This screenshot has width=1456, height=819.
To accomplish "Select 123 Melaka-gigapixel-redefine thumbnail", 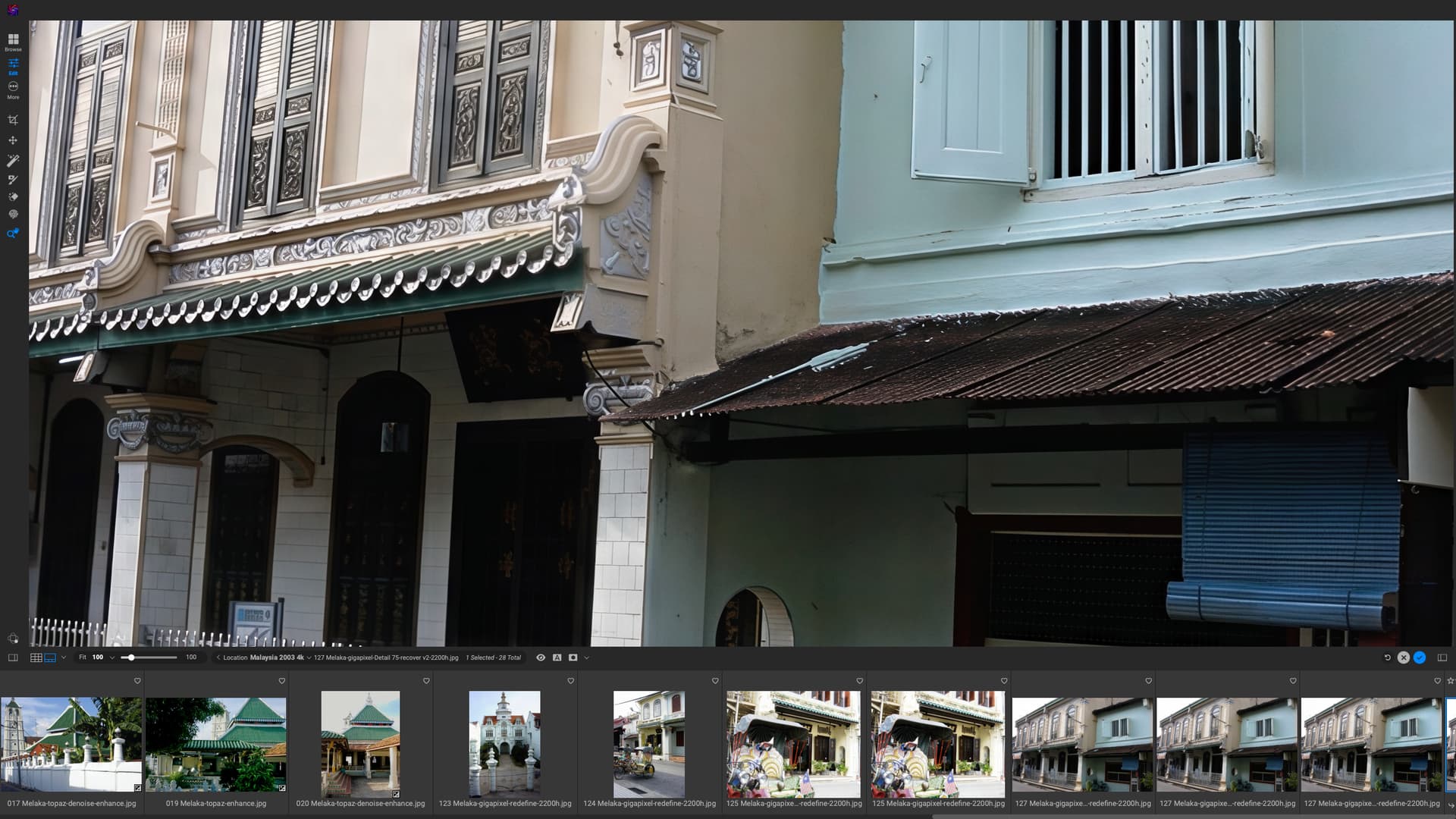I will 504,743.
